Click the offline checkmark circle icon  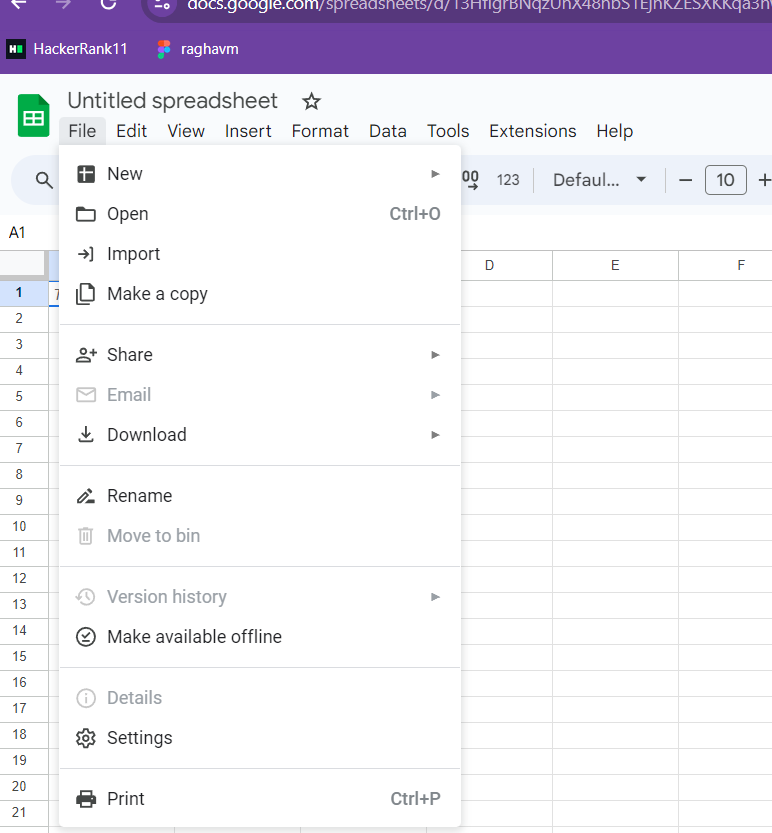click(x=86, y=636)
